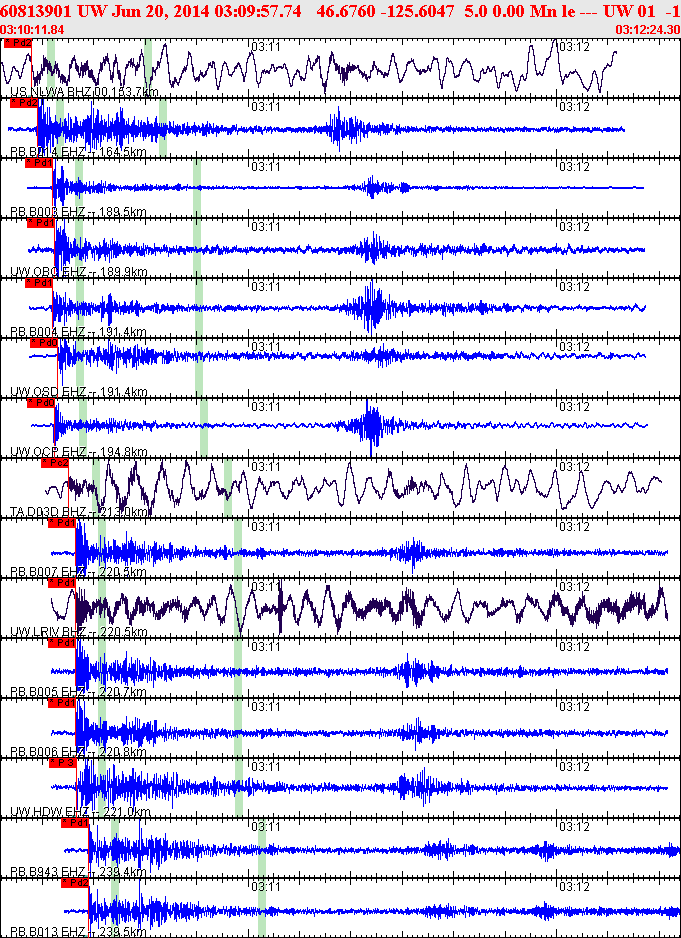681x938 pixels.
Task: Select the Pd1 pick flag on PB.B004 trace
Action: (x=39, y=282)
